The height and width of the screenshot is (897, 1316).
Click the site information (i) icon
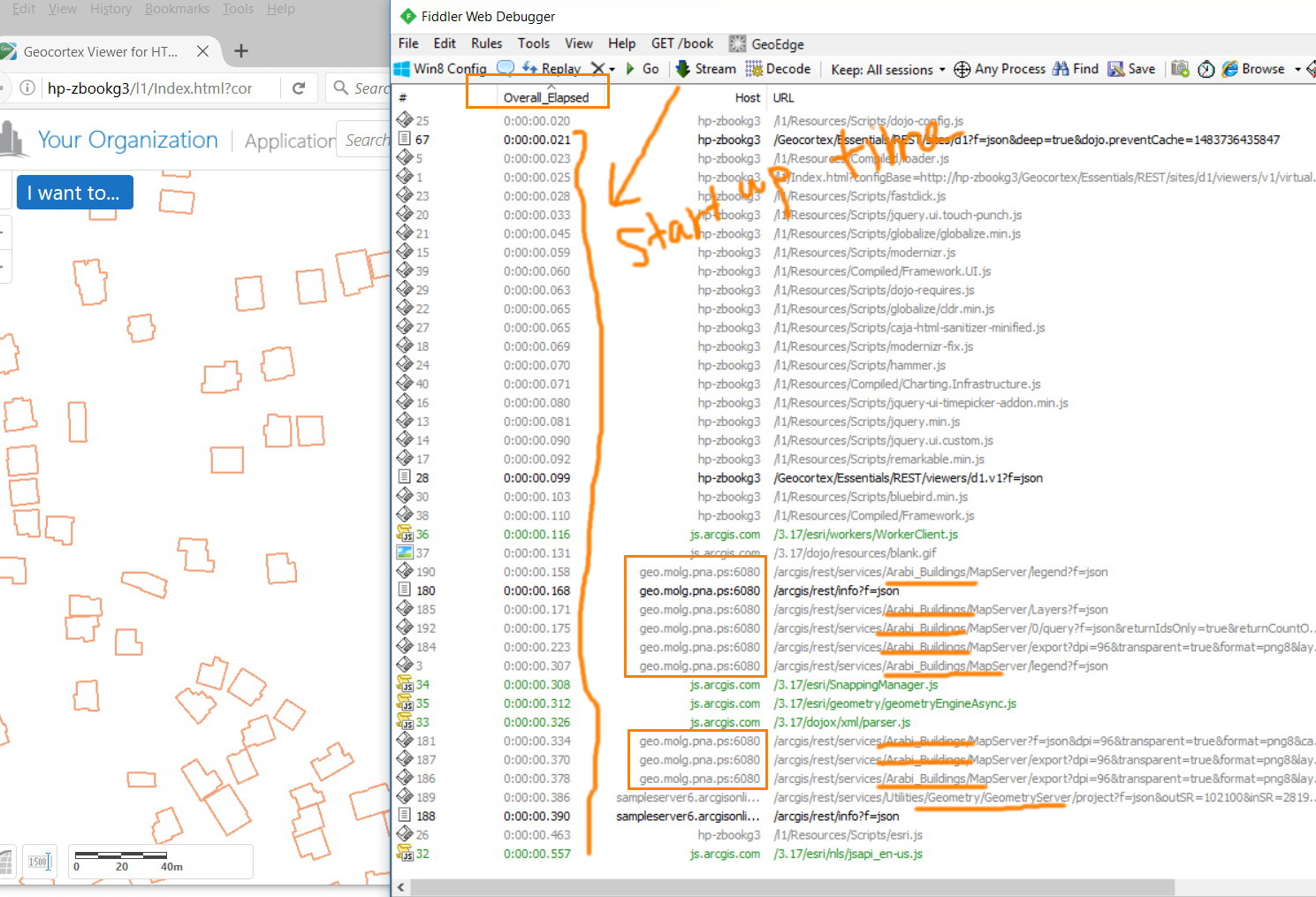(x=27, y=88)
